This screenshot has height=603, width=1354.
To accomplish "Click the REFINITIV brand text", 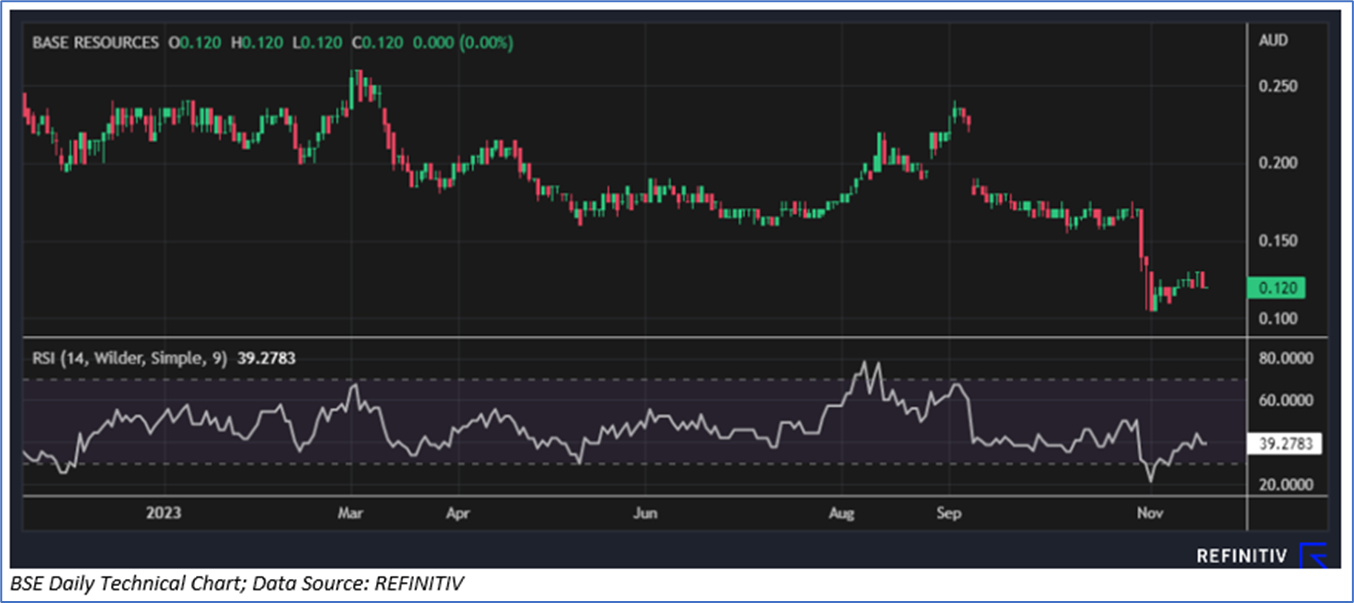I will [x=1242, y=555].
